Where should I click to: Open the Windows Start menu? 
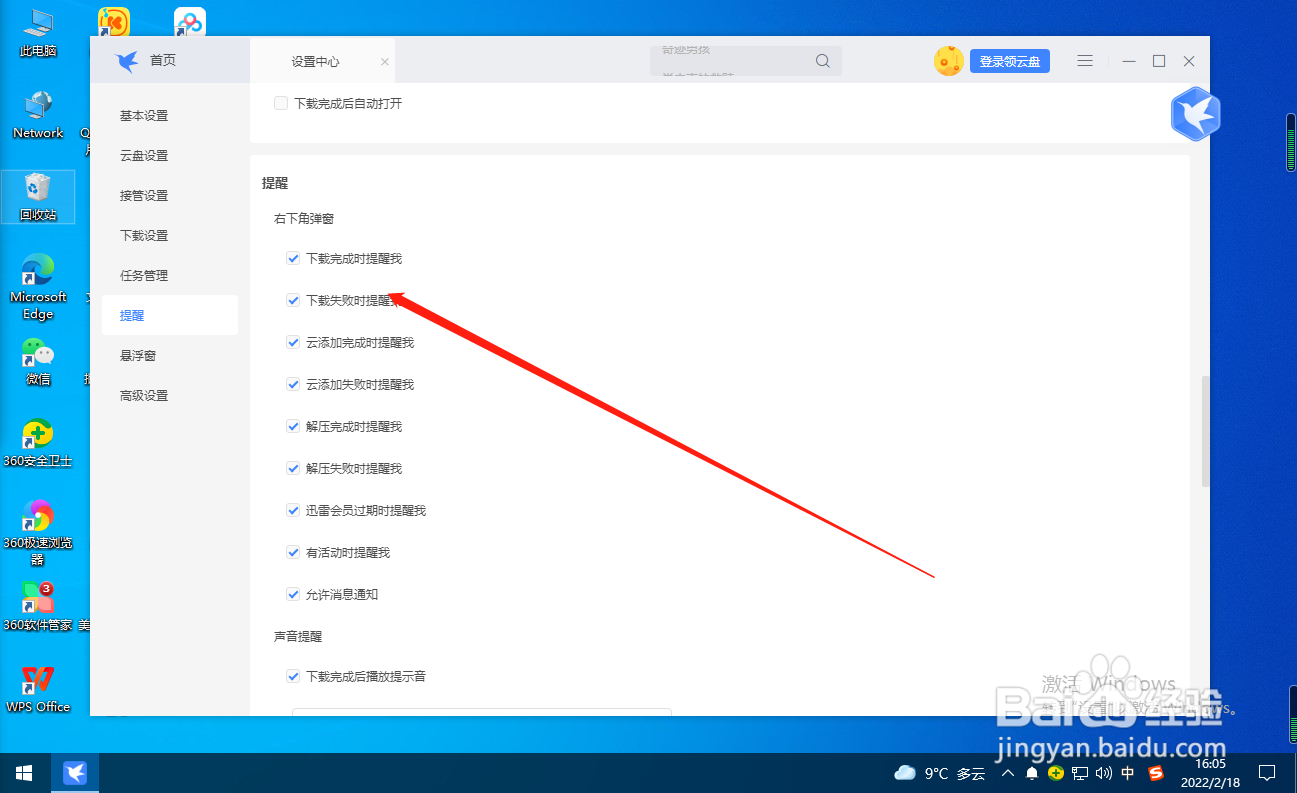tap(22, 772)
